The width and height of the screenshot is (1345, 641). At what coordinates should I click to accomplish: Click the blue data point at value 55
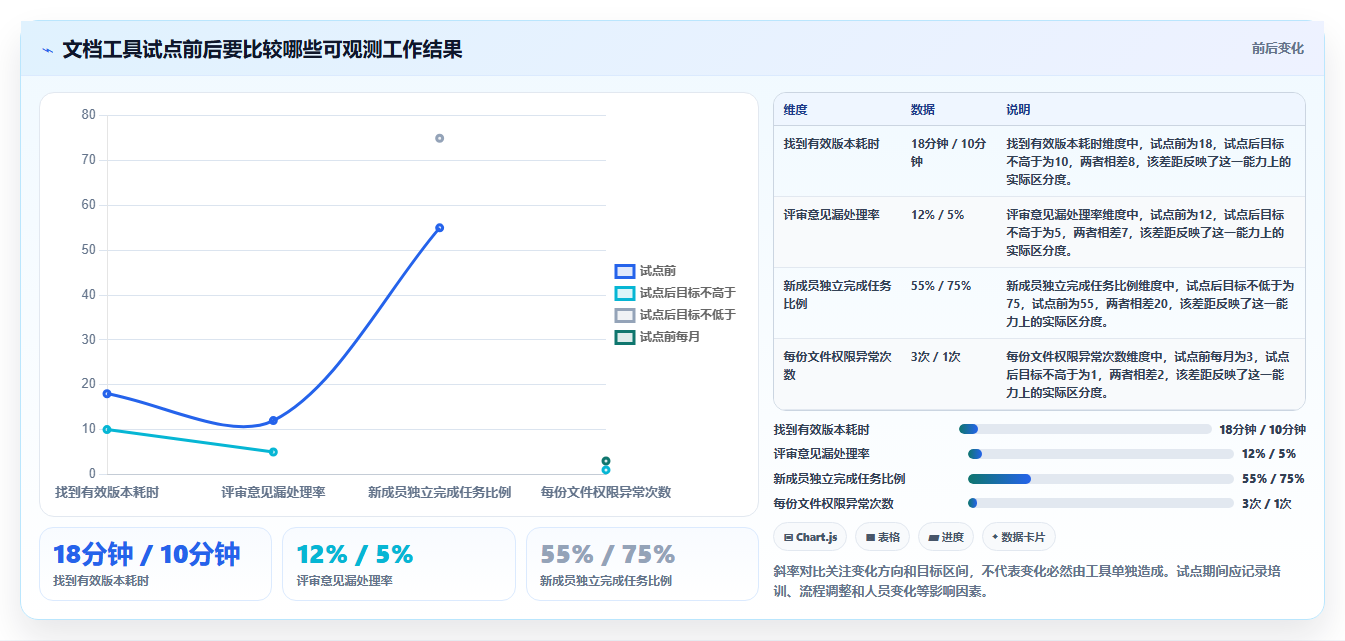point(439,228)
